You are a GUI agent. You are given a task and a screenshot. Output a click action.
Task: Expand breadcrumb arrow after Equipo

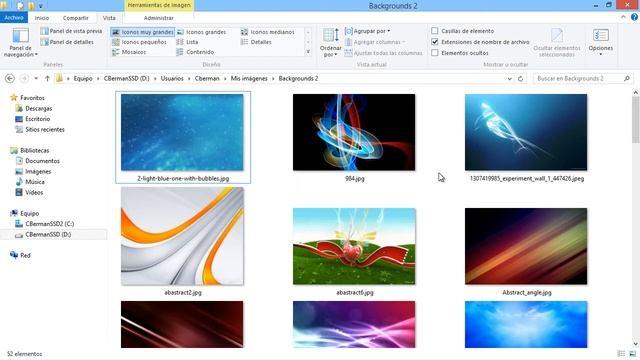coord(98,79)
